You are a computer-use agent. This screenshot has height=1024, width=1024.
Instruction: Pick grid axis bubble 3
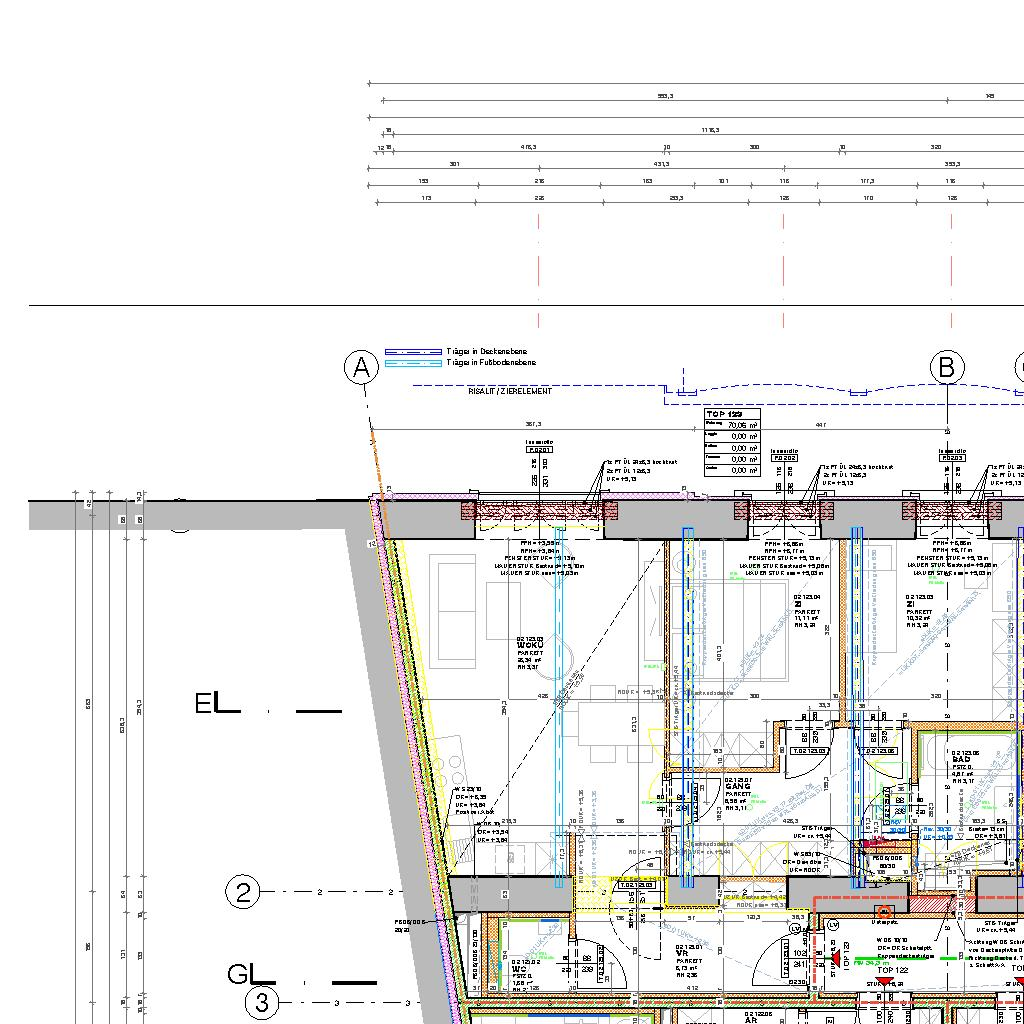(262, 1002)
